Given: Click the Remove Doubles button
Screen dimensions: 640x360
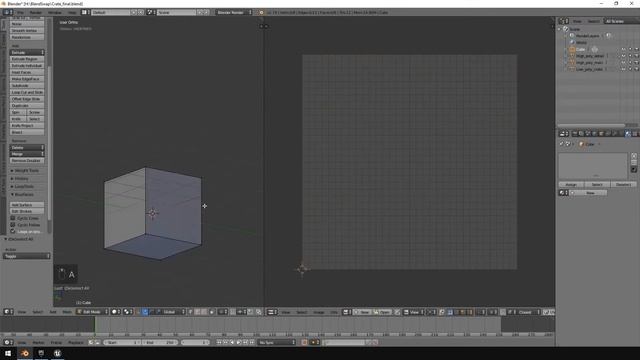Looking at the screenshot, I should tap(27, 161).
